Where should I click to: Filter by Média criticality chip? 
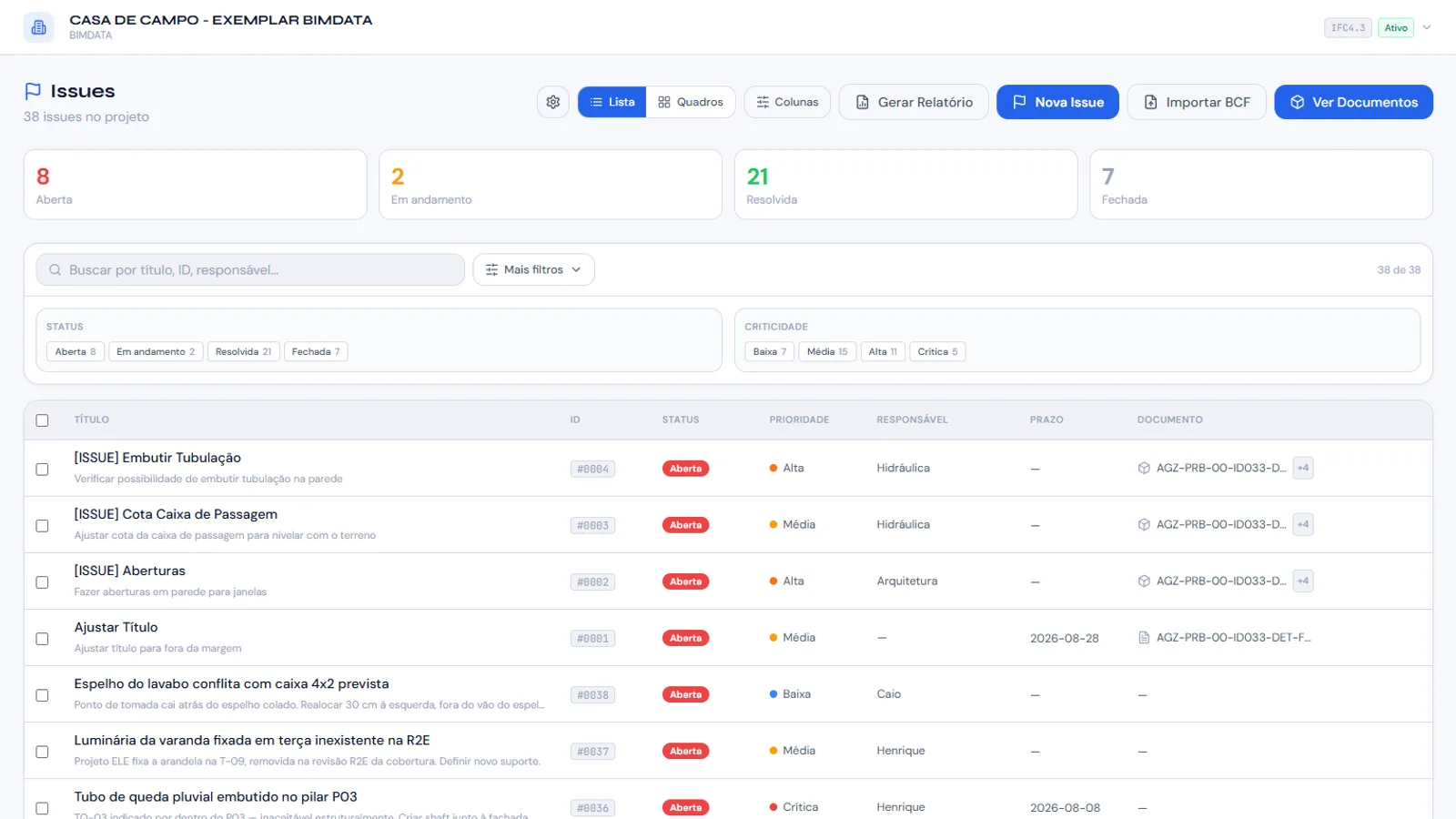(827, 351)
